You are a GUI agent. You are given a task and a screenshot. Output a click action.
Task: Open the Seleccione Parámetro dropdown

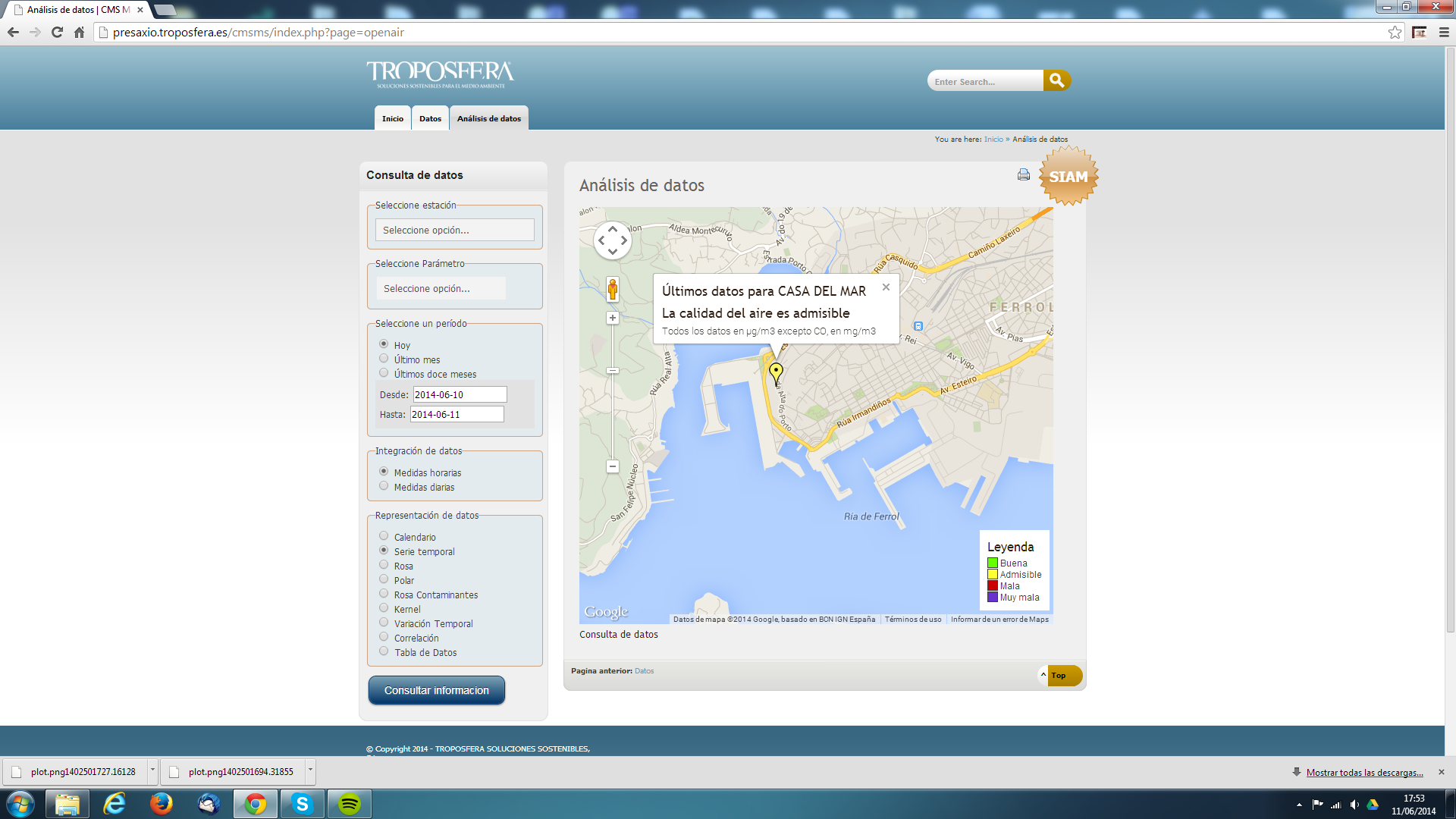tap(441, 288)
